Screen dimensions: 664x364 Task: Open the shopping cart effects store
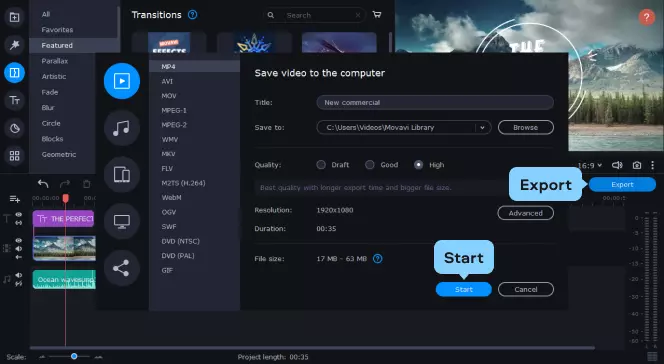click(377, 15)
